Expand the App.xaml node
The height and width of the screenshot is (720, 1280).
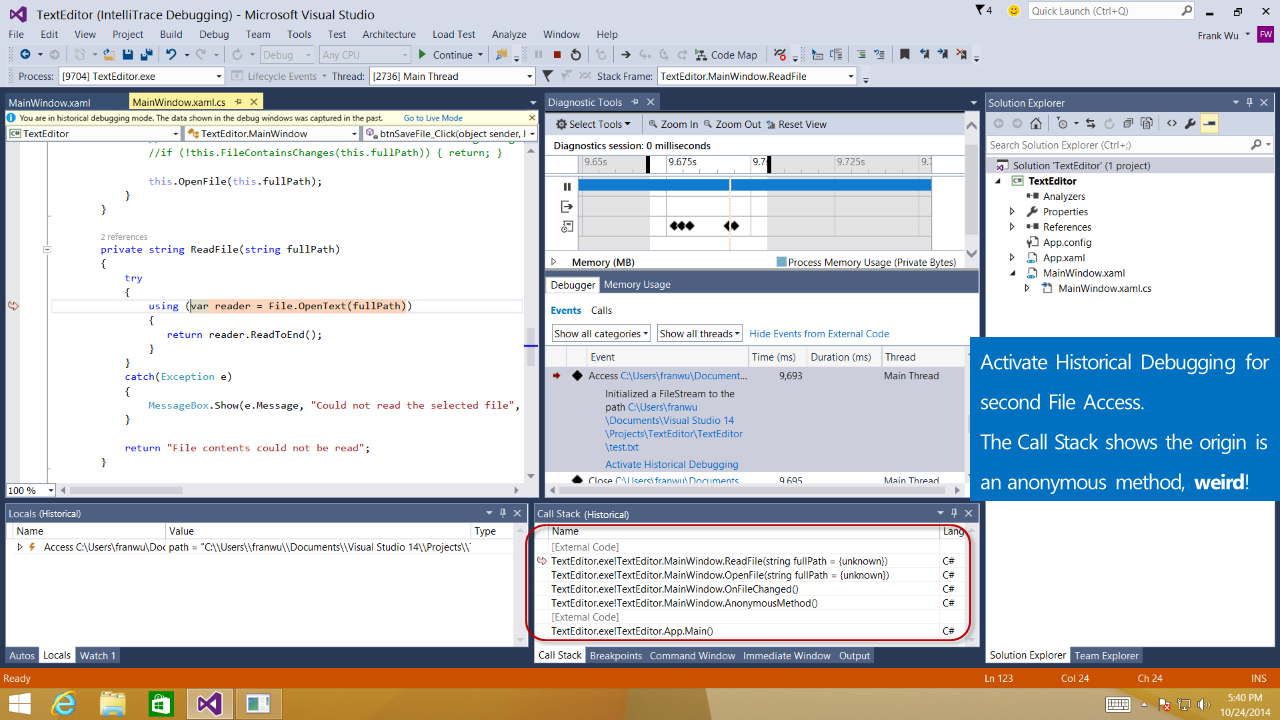coord(1012,258)
